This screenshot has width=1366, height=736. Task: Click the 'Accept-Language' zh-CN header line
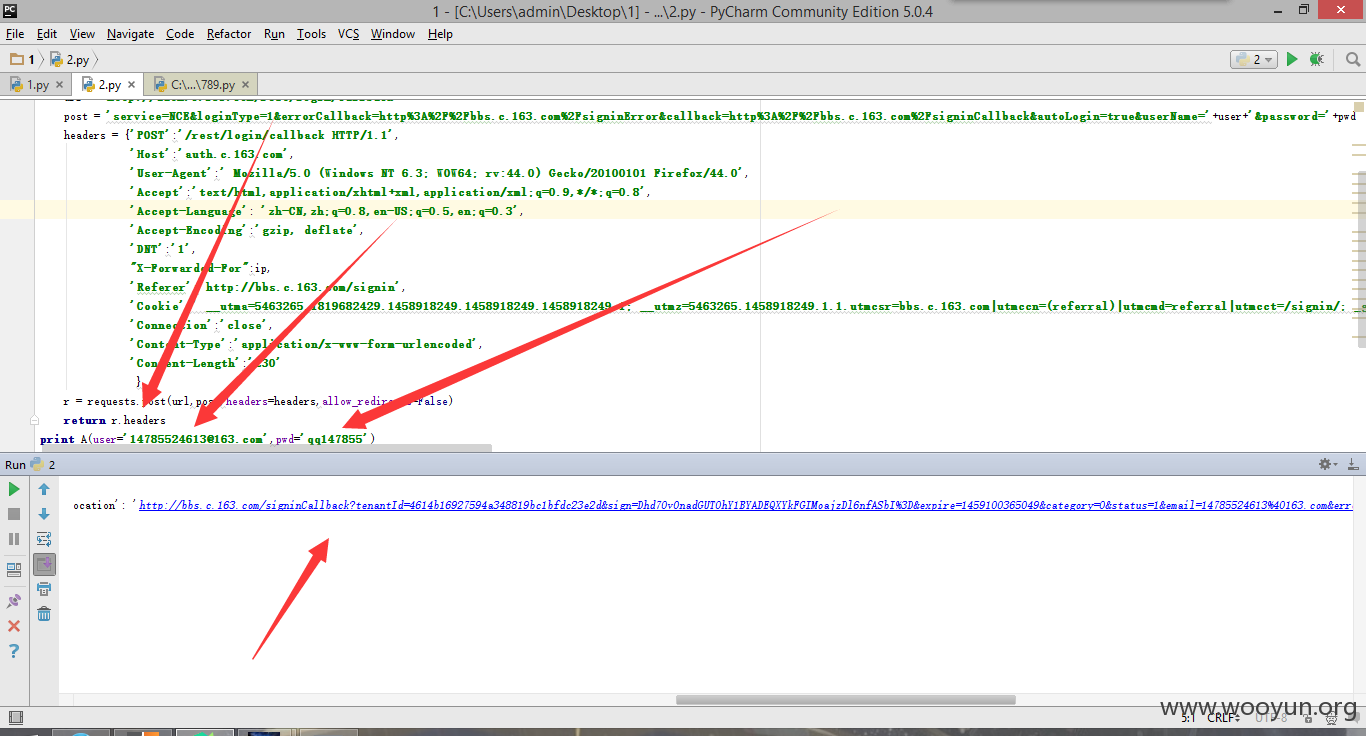point(327,211)
